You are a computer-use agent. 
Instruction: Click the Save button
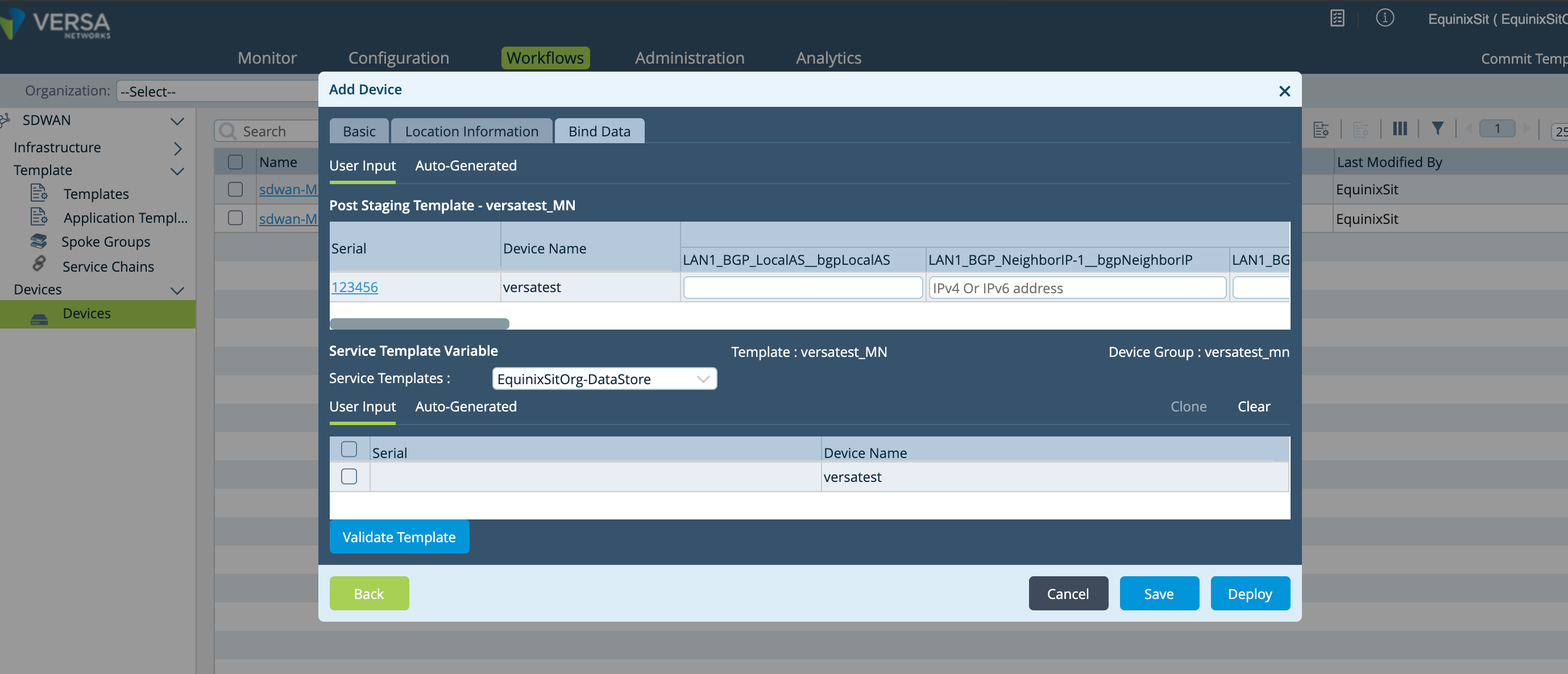coord(1159,593)
